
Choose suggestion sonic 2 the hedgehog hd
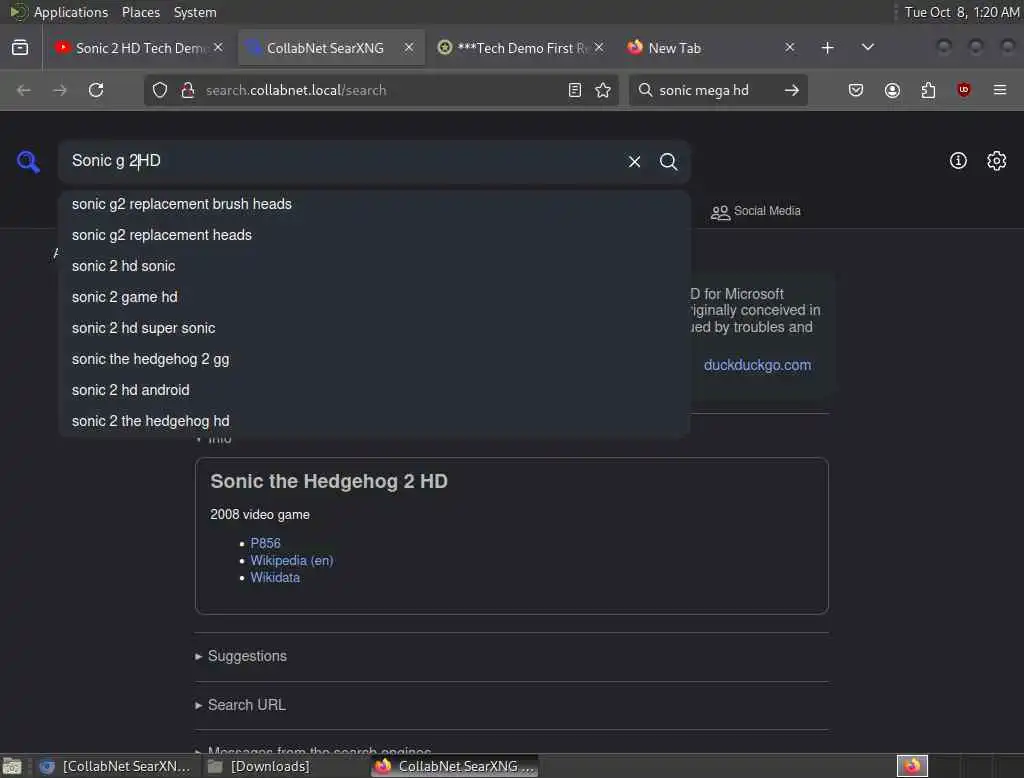tap(374, 421)
